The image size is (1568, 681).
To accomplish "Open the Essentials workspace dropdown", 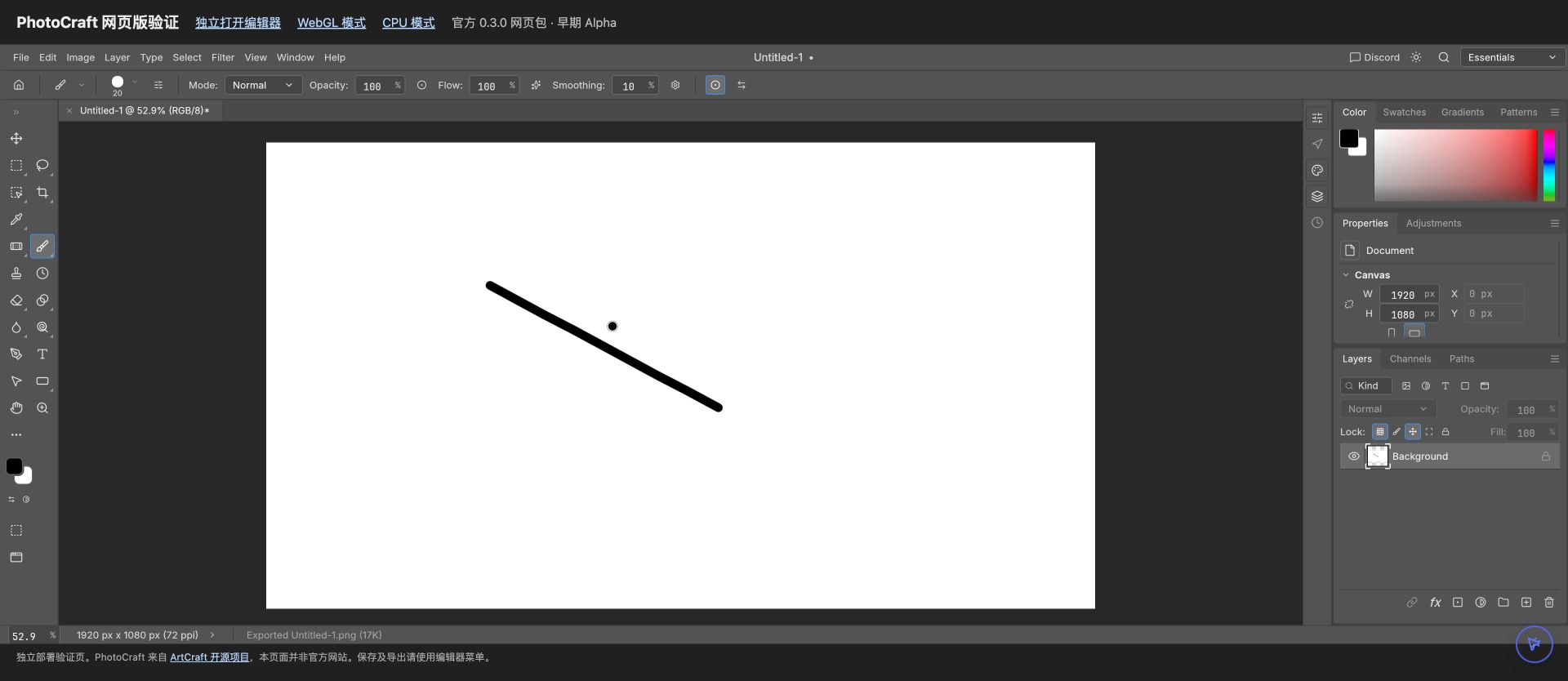I will [1512, 57].
